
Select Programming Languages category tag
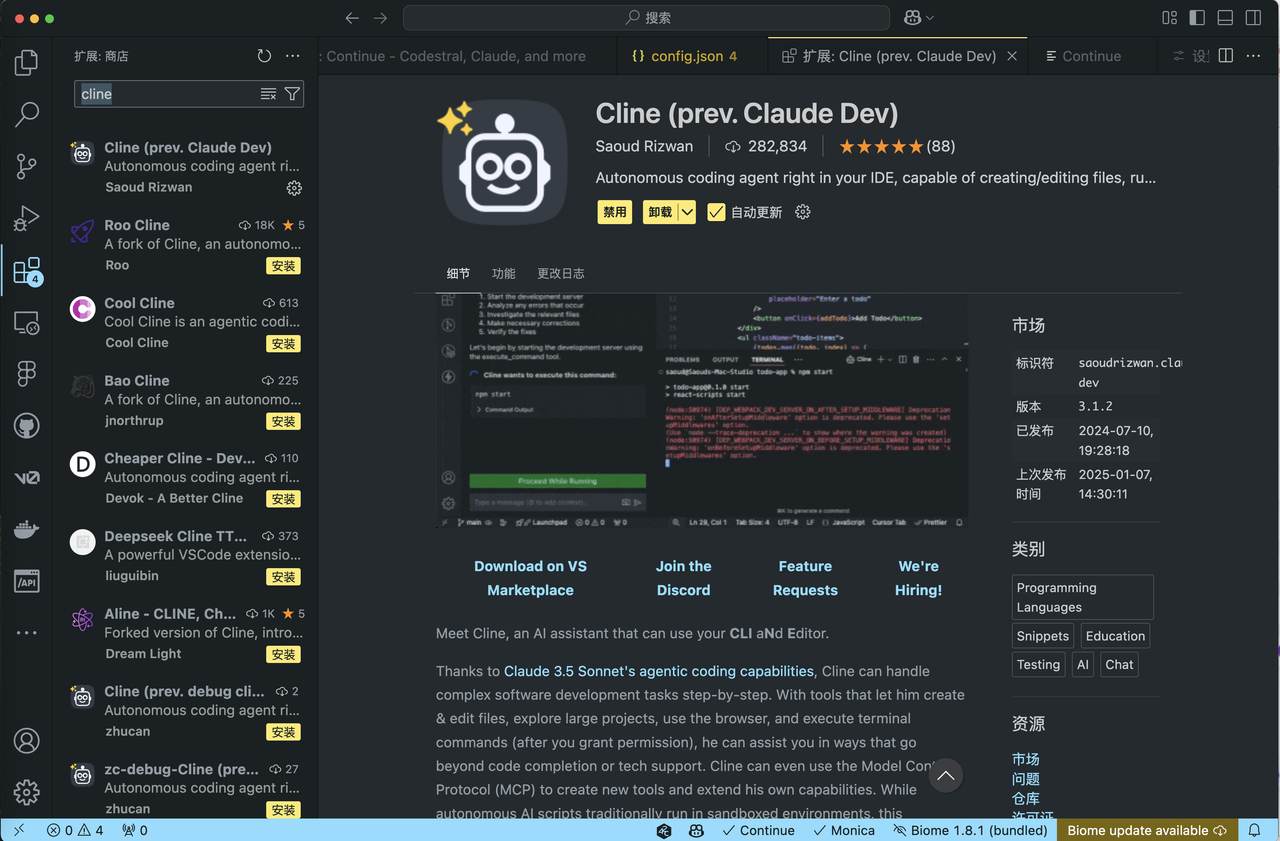tap(1082, 597)
